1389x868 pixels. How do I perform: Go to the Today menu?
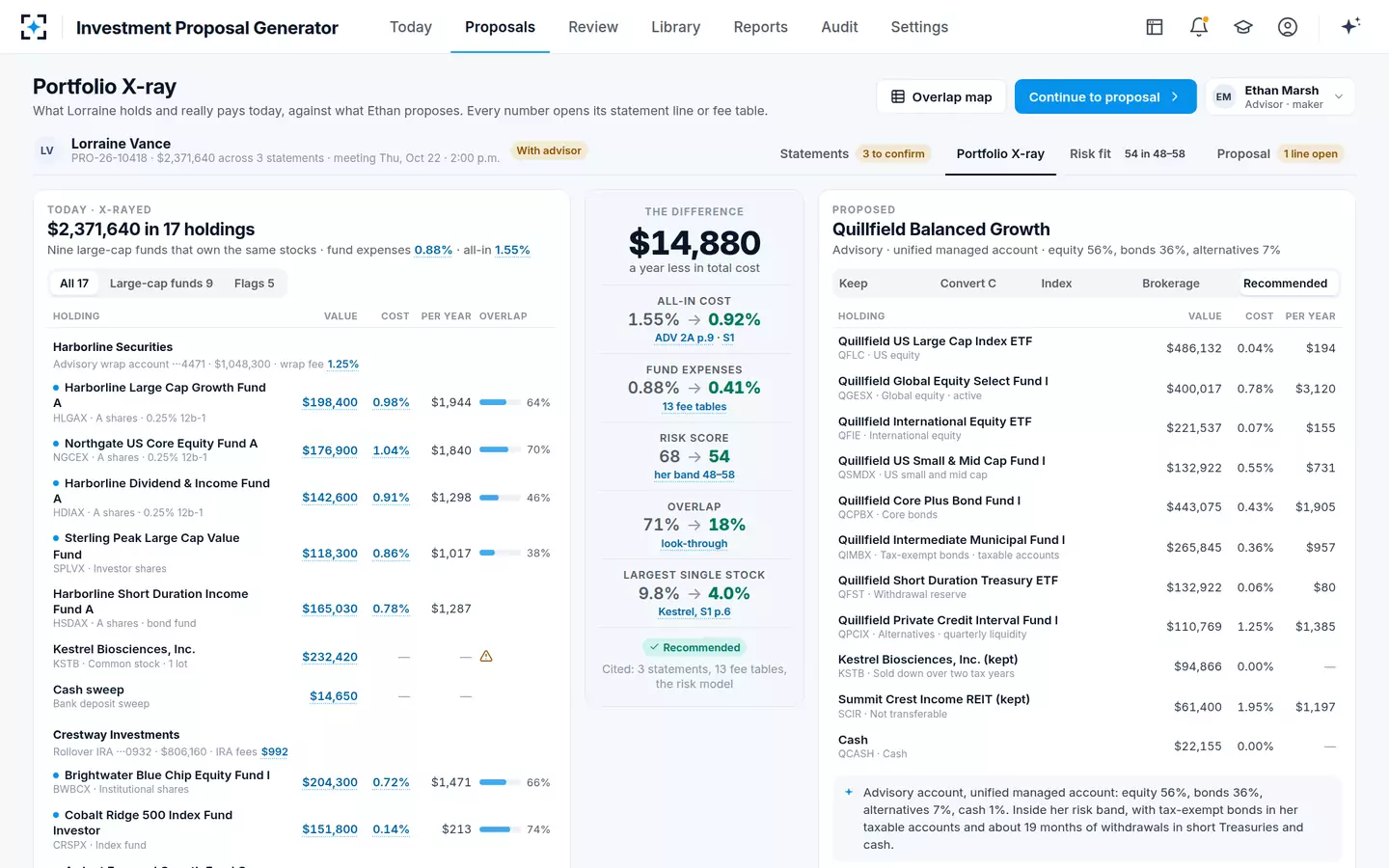click(411, 27)
